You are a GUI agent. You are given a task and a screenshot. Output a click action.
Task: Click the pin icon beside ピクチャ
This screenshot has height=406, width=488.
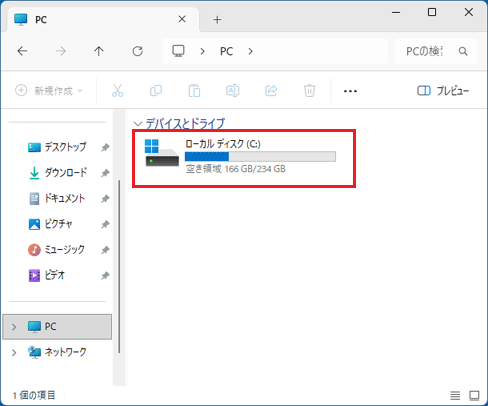[x=105, y=224]
